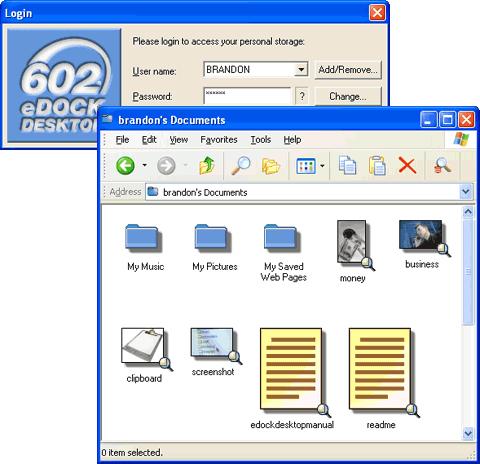Click the scrollbar down arrow
Screen dimensions: 480x464
[x=468, y=433]
